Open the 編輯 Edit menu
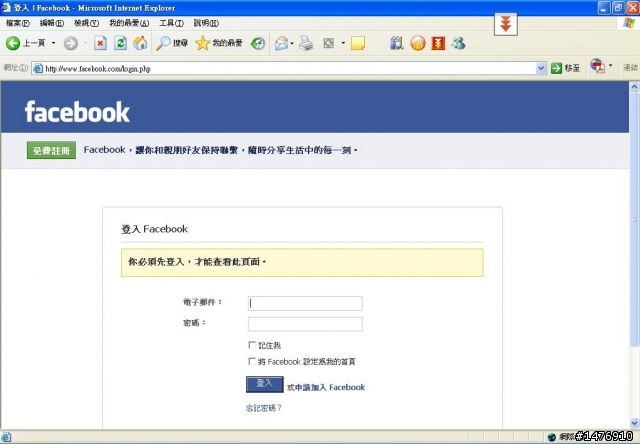This screenshot has width=640, height=444. 51,23
